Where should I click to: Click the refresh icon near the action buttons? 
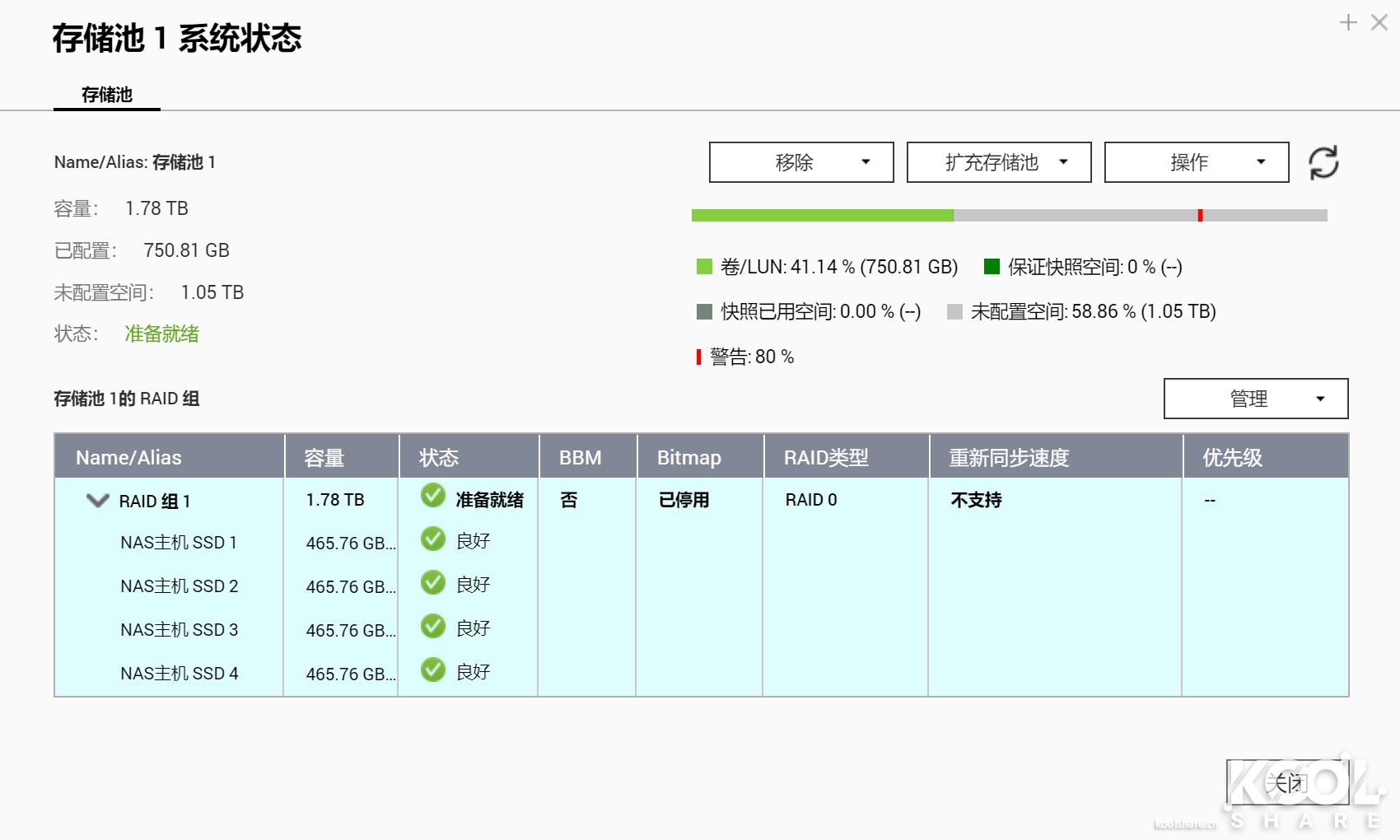tap(1323, 162)
